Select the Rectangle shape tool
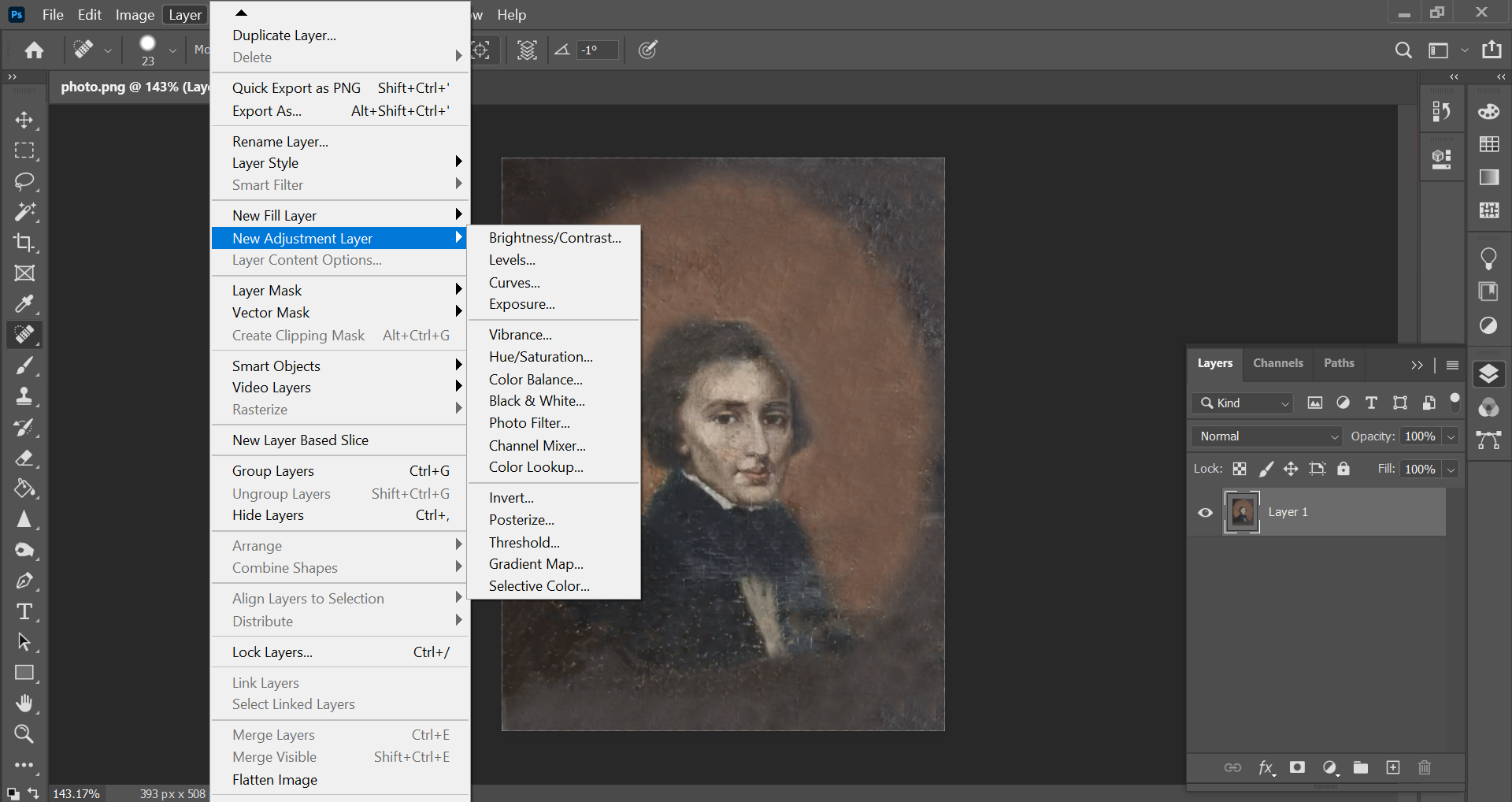The height and width of the screenshot is (802, 1512). [x=24, y=673]
